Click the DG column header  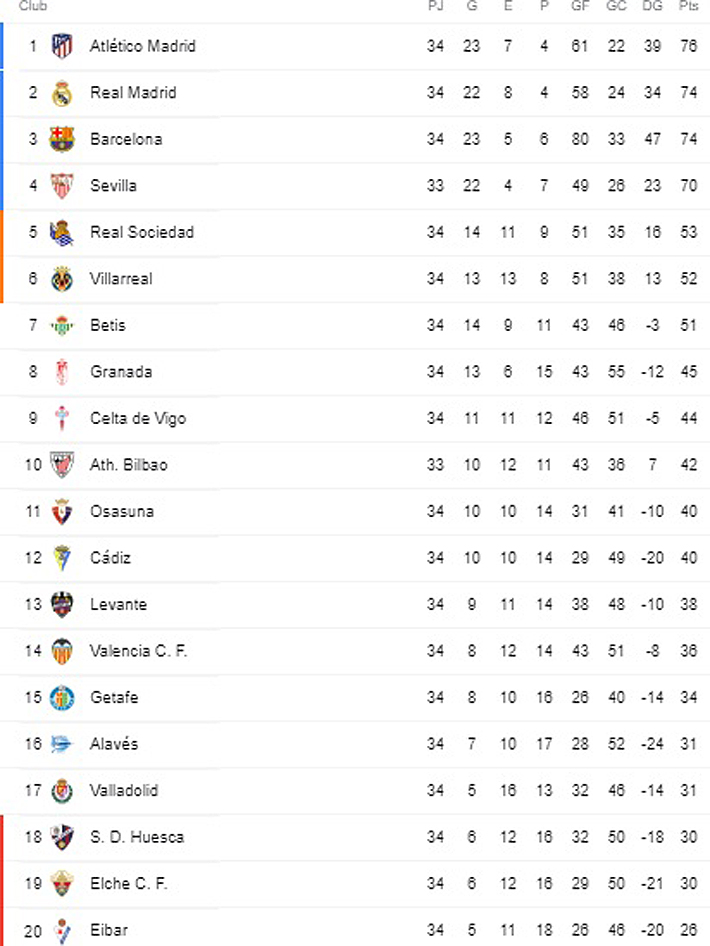(x=652, y=7)
